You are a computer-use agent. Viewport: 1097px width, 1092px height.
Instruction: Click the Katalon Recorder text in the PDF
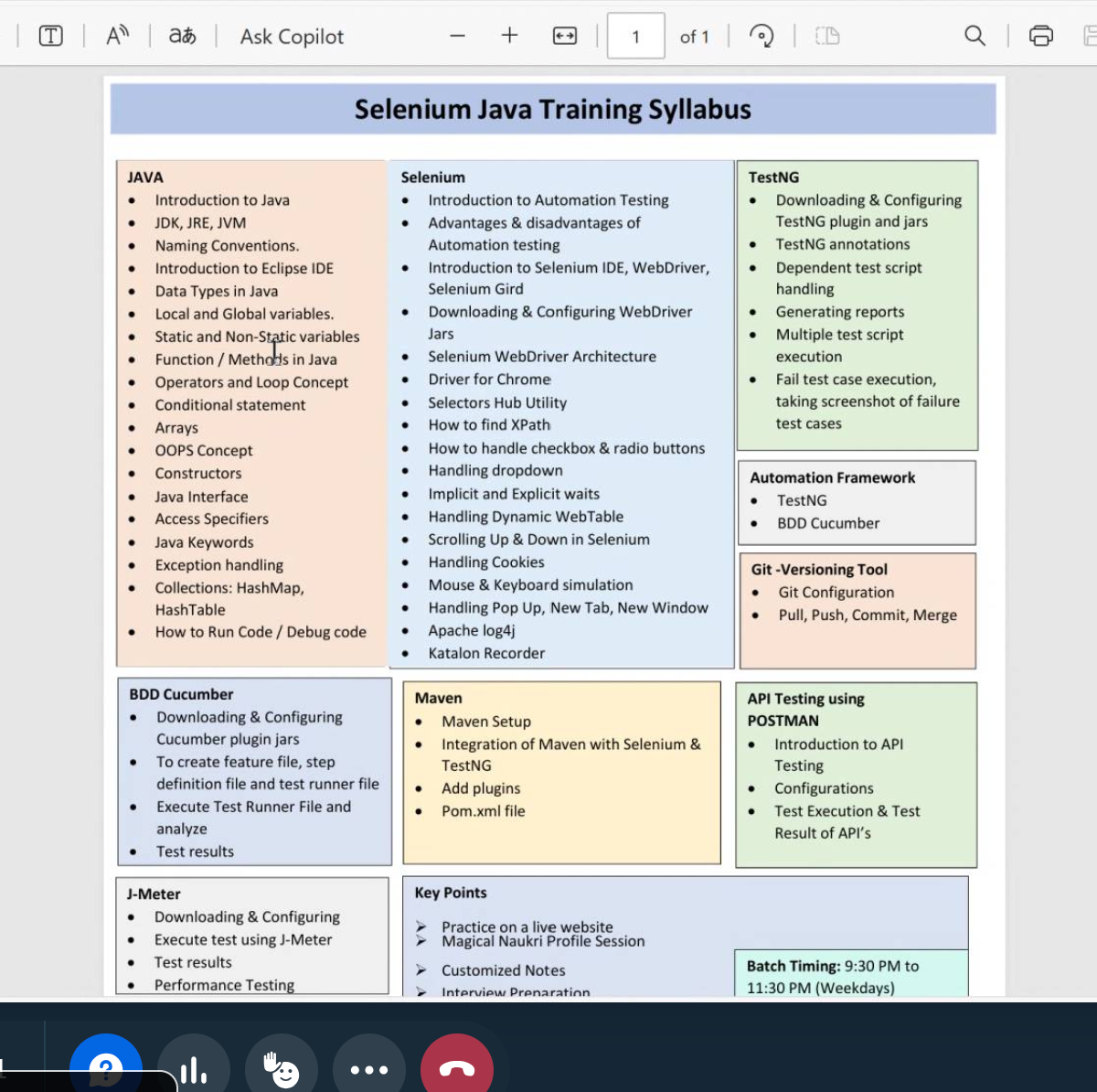coord(486,653)
